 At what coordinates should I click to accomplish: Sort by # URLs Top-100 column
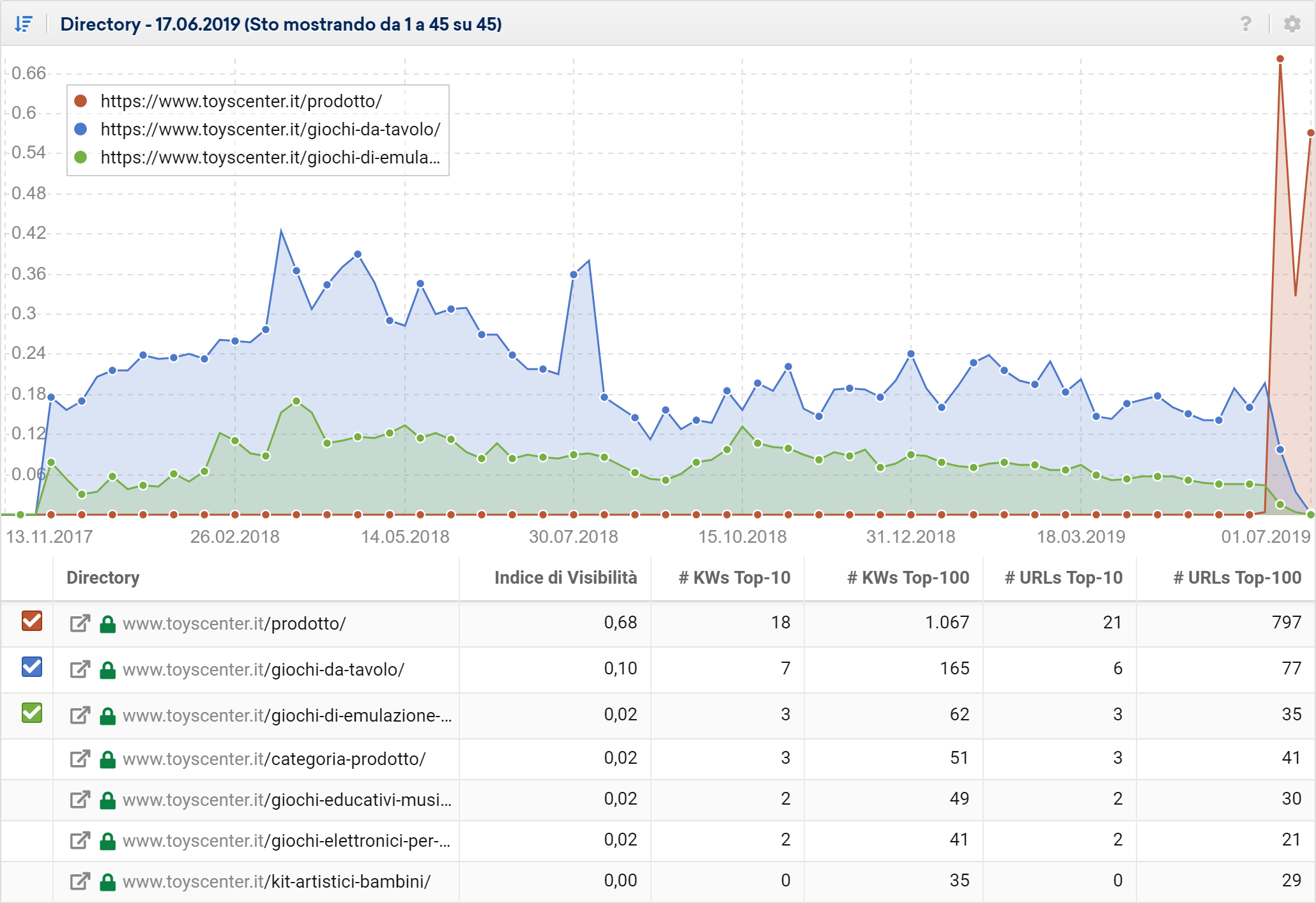coord(1237,577)
